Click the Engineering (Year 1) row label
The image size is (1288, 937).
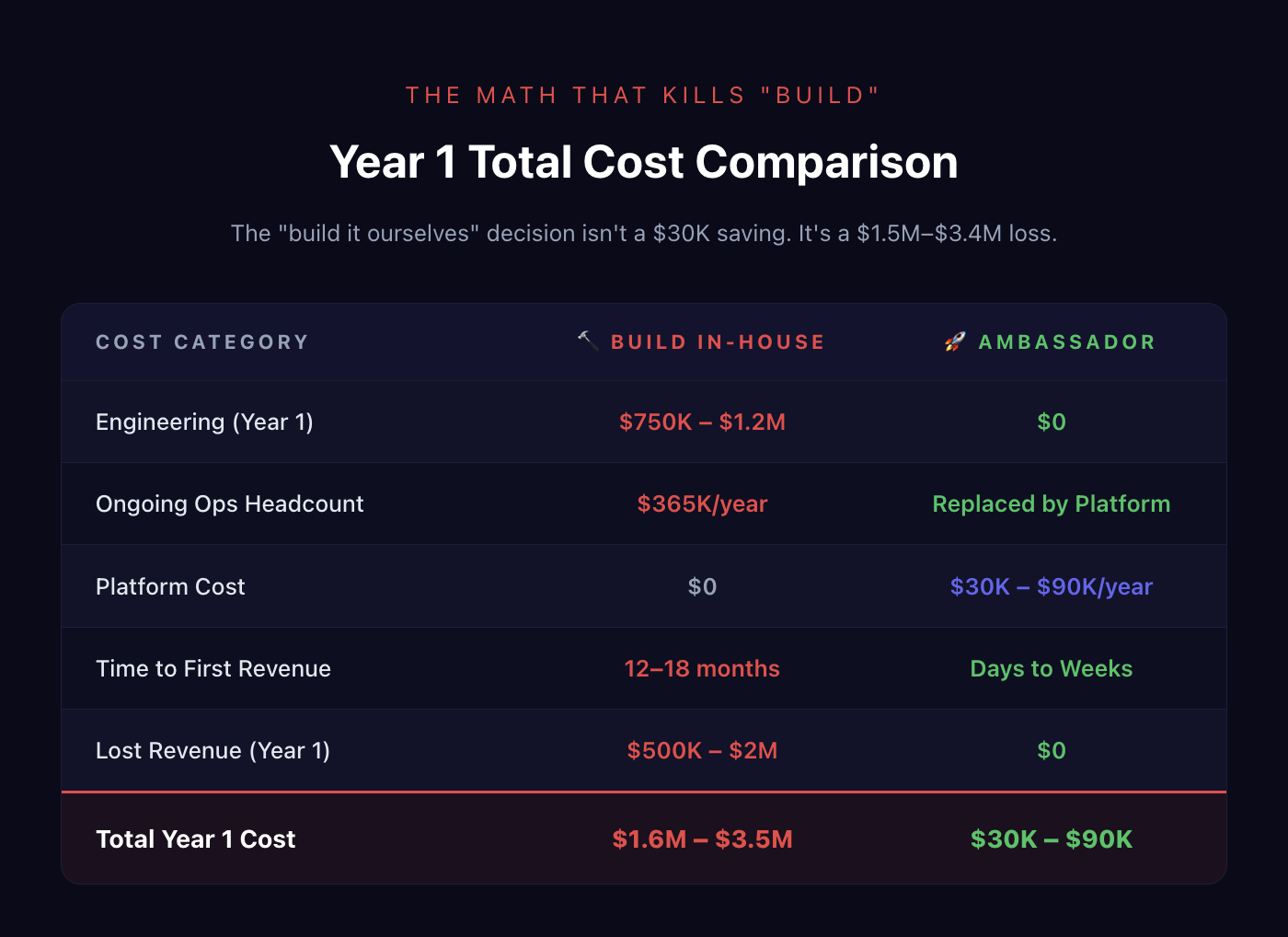(204, 422)
